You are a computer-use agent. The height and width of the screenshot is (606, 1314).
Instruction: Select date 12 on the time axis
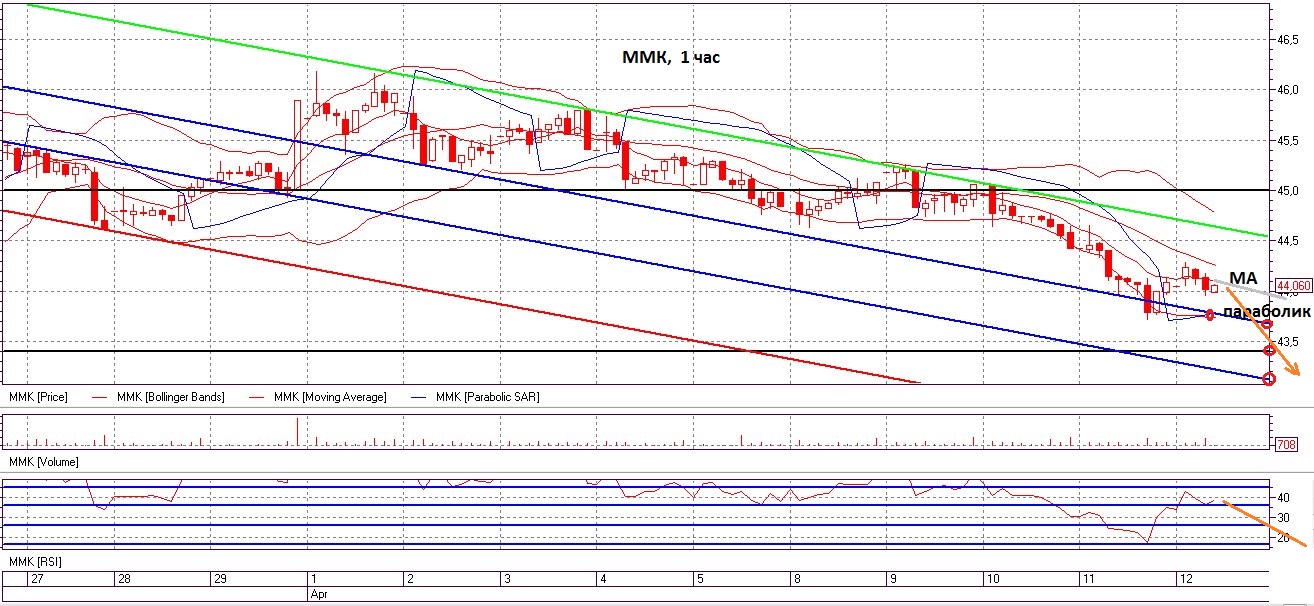click(x=1185, y=579)
